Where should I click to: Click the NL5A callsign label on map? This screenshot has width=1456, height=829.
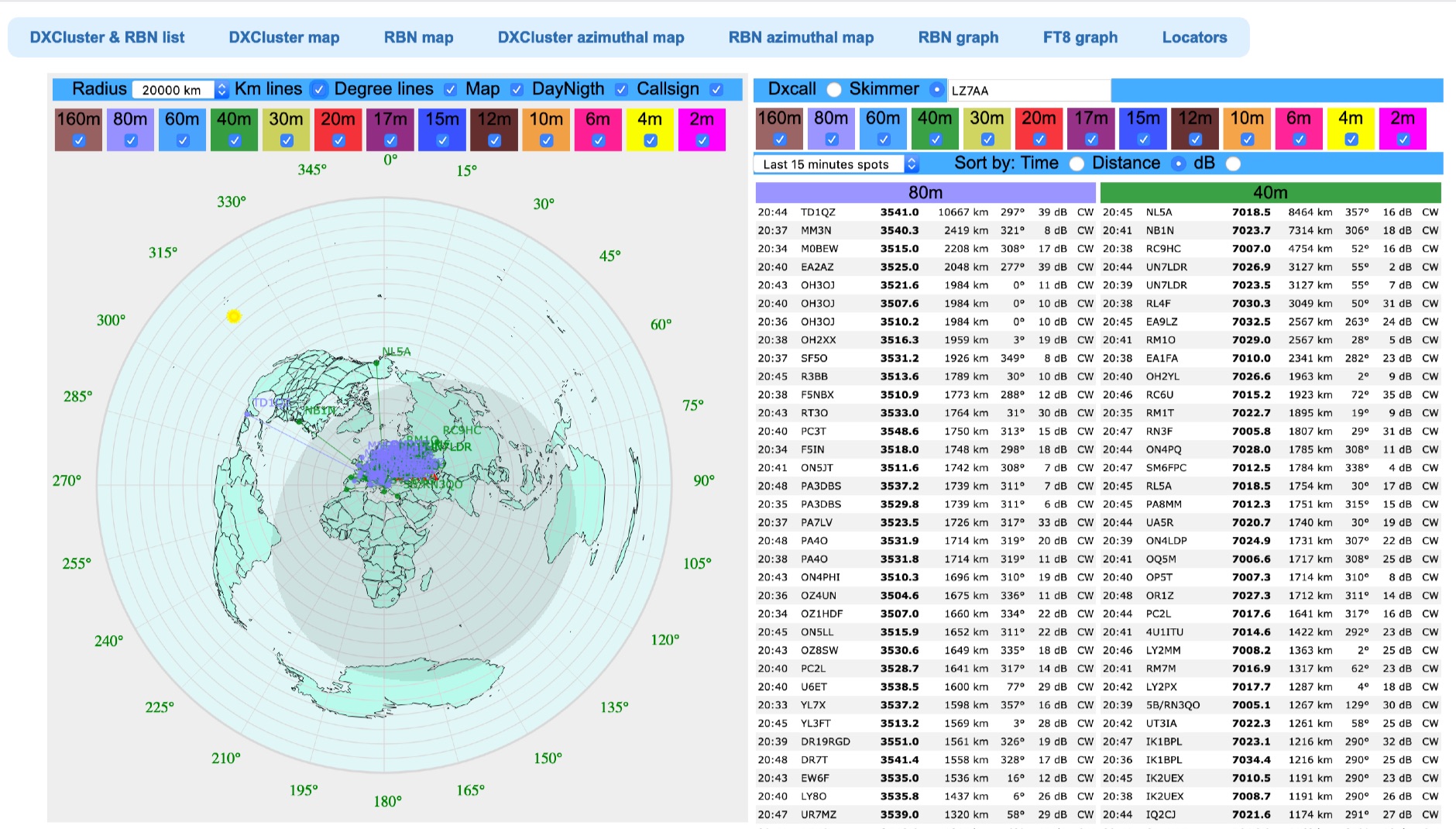pos(397,352)
